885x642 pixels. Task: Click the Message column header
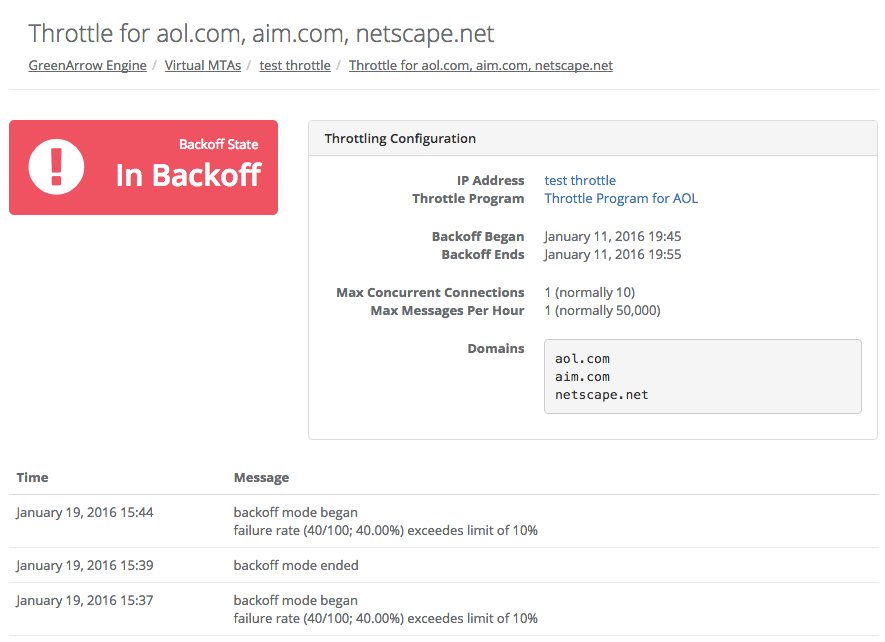[261, 478]
